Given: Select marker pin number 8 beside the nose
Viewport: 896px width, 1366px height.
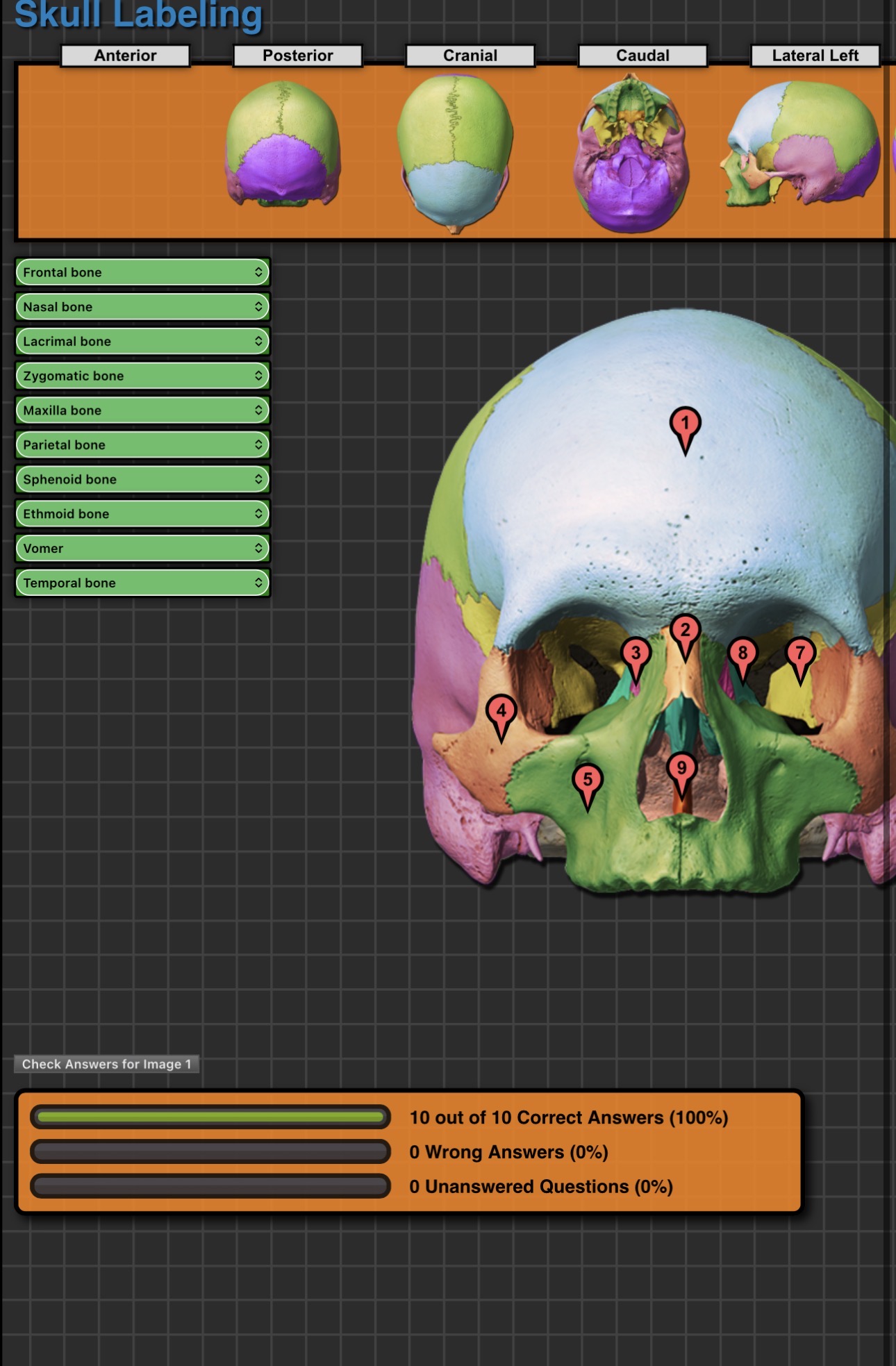Looking at the screenshot, I should click(742, 653).
